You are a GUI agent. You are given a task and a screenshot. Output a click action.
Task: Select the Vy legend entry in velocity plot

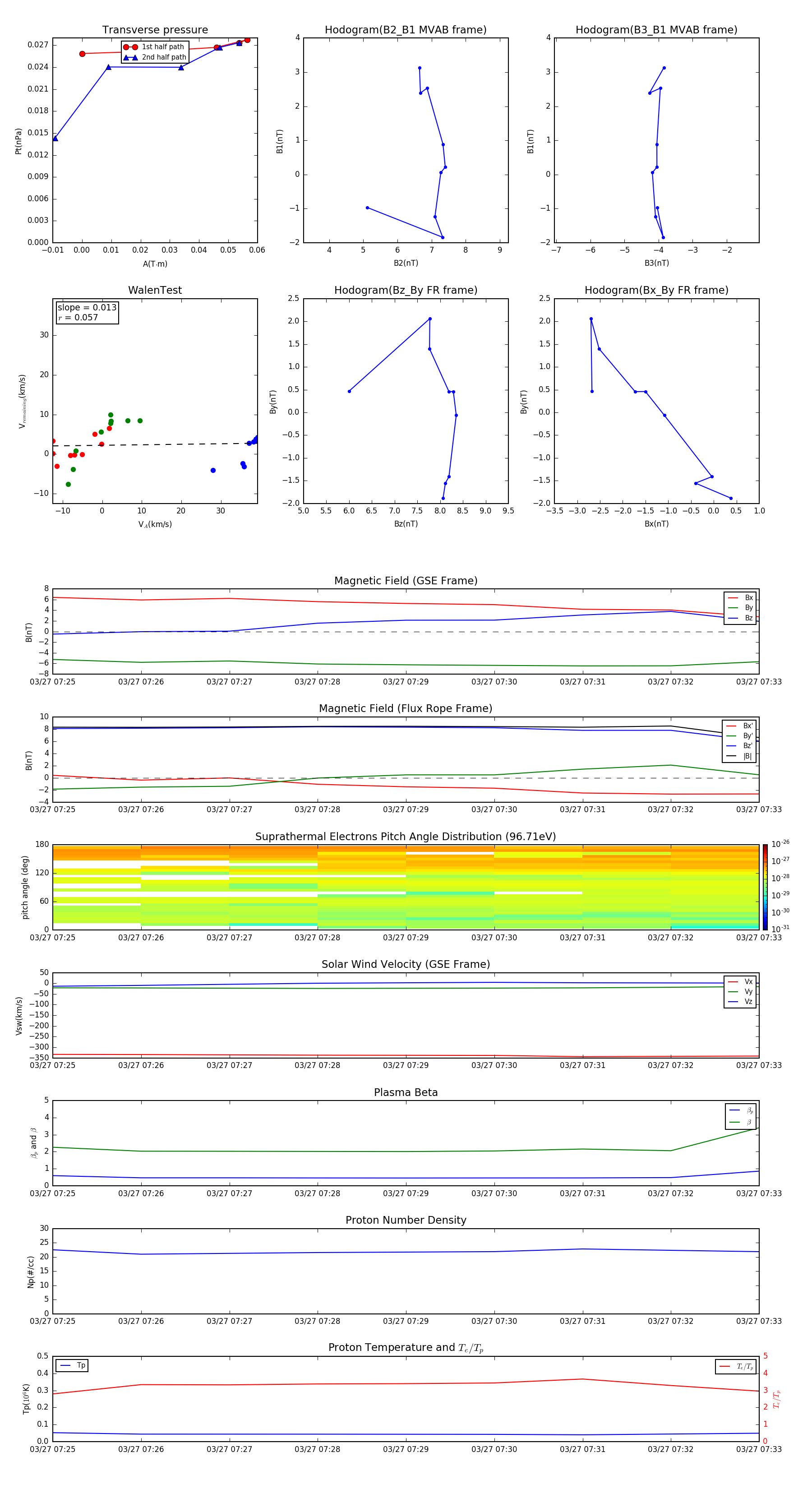click(740, 992)
